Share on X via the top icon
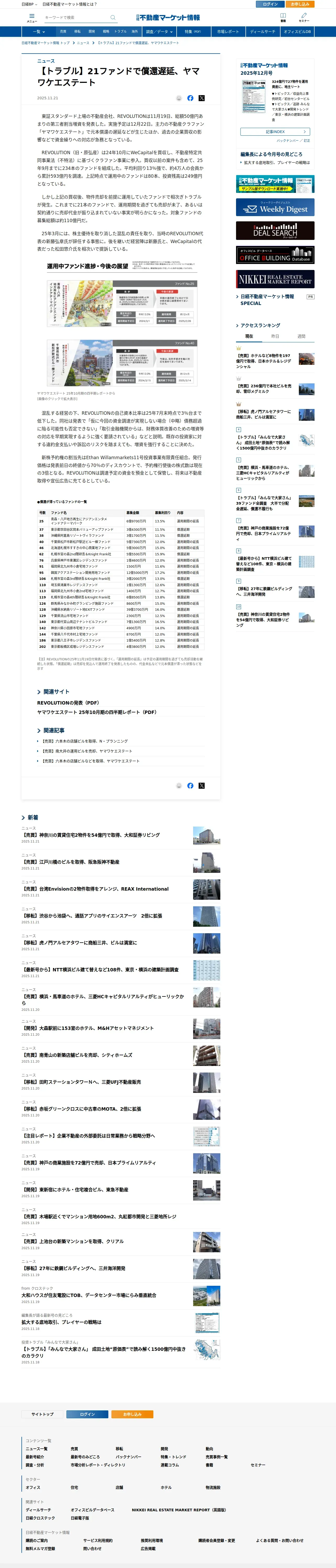 pos(202,98)
